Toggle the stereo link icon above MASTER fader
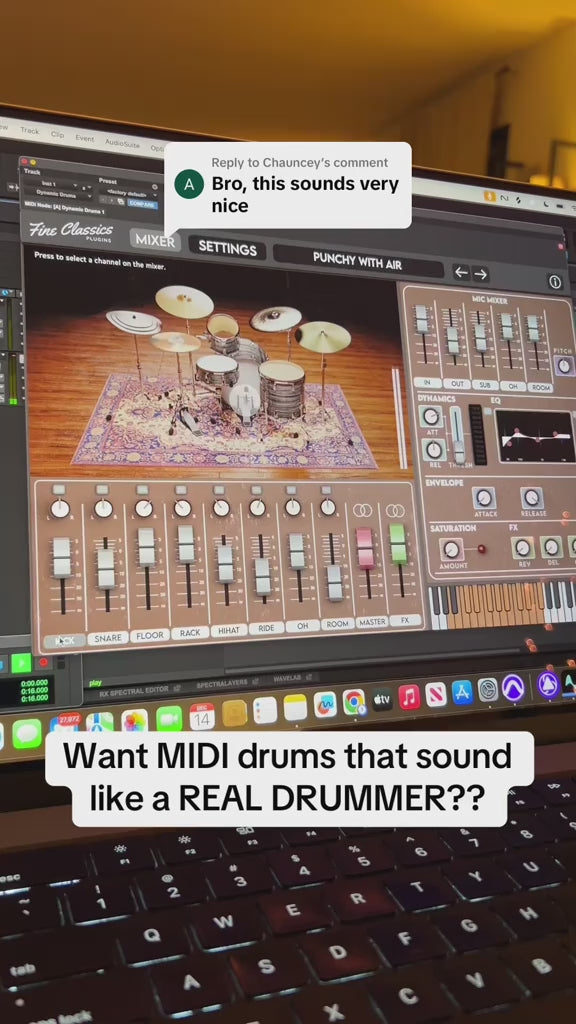 [362, 510]
